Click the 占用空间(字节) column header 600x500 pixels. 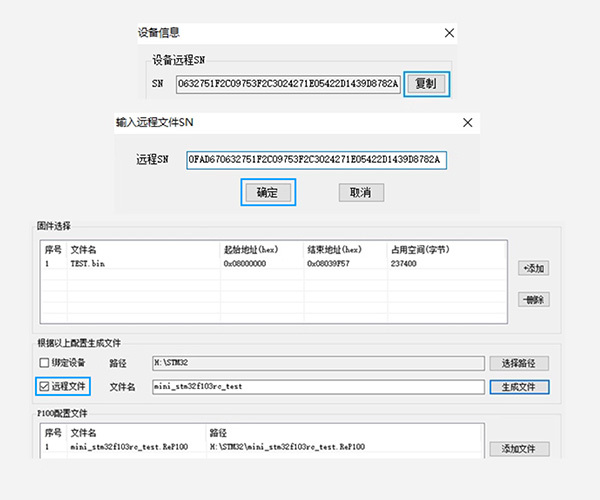pos(420,249)
